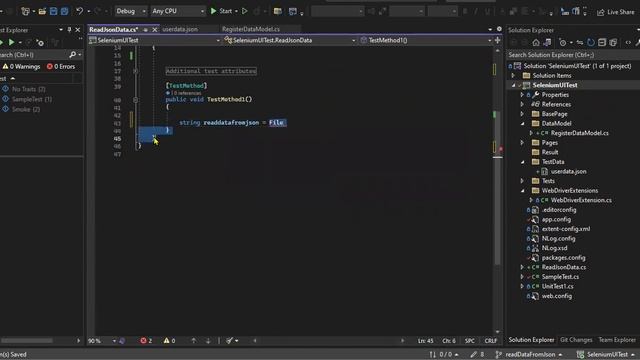Click the Undo arrow icon
This screenshot has height=360, width=640.
[80, 11]
